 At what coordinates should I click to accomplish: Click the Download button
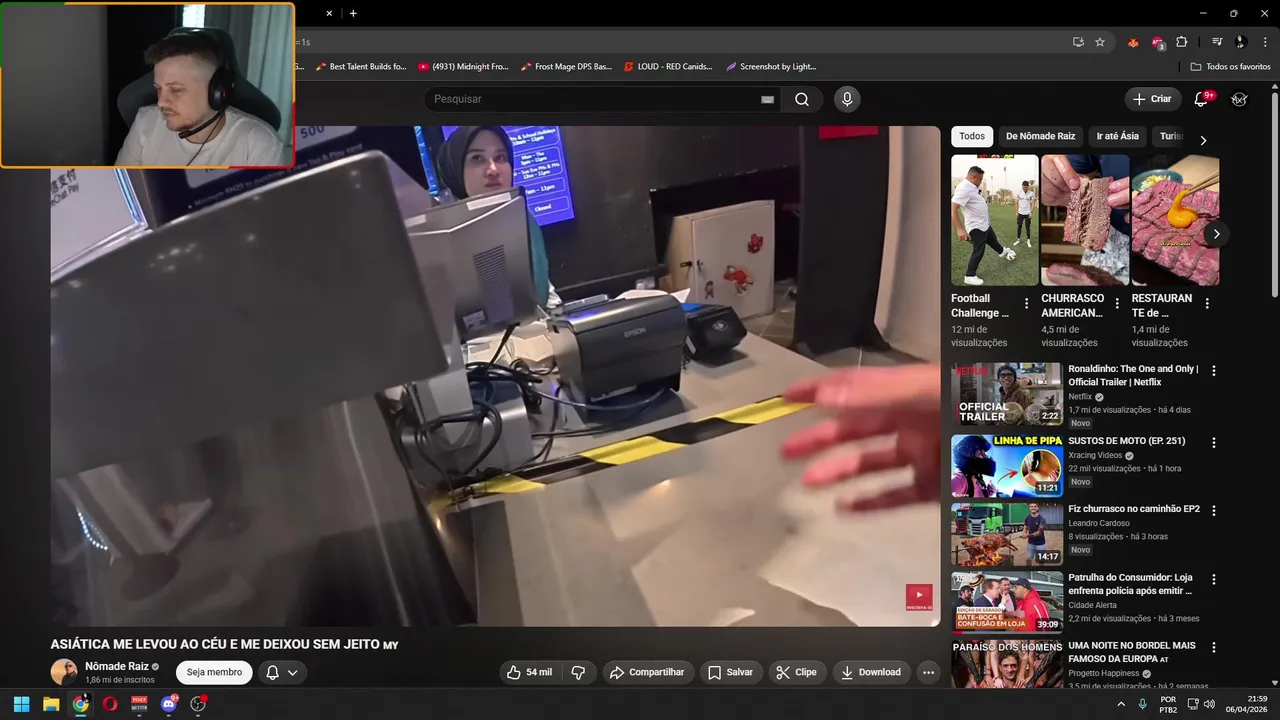[871, 672]
